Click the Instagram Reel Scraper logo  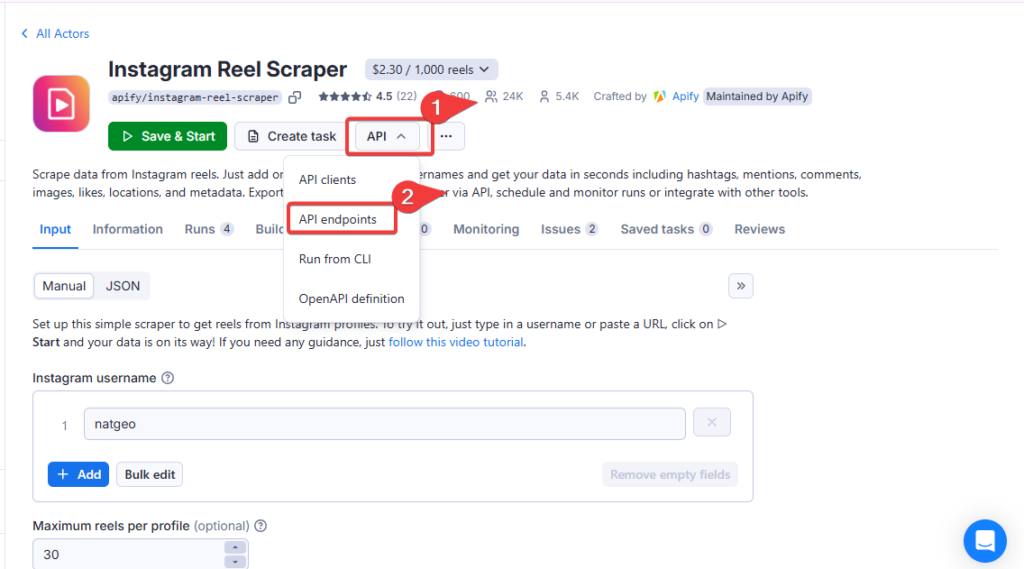coord(61,103)
